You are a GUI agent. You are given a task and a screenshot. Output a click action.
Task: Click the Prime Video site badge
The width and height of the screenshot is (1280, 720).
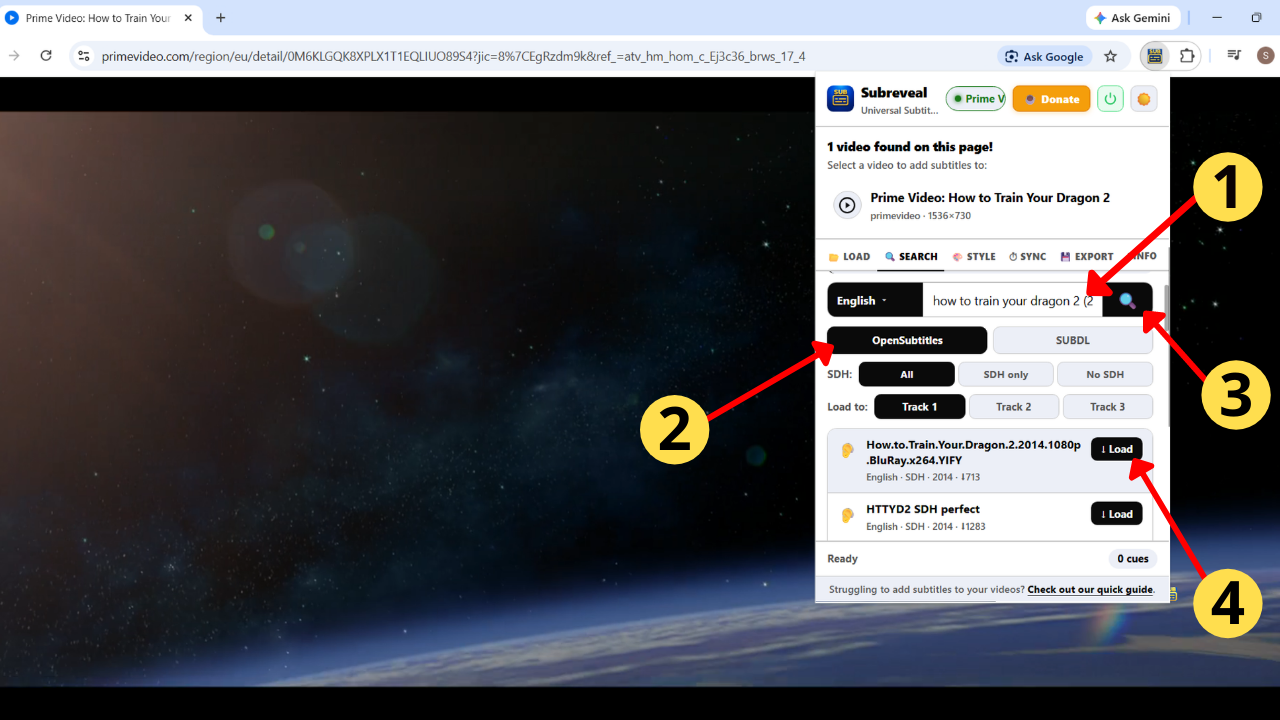coord(975,98)
